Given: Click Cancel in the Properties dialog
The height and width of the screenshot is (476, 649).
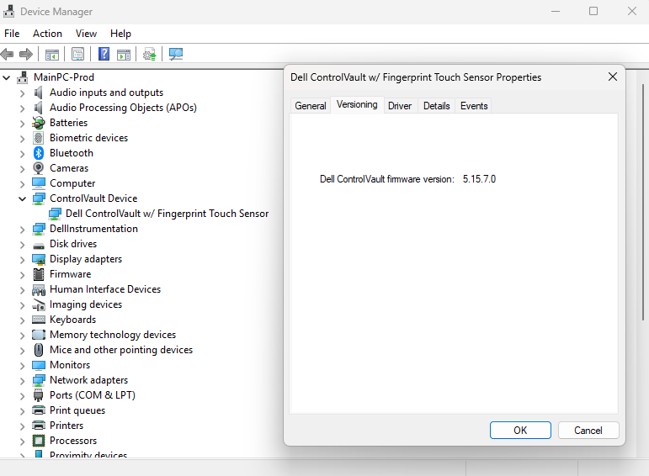Looking at the screenshot, I should click(x=588, y=430).
